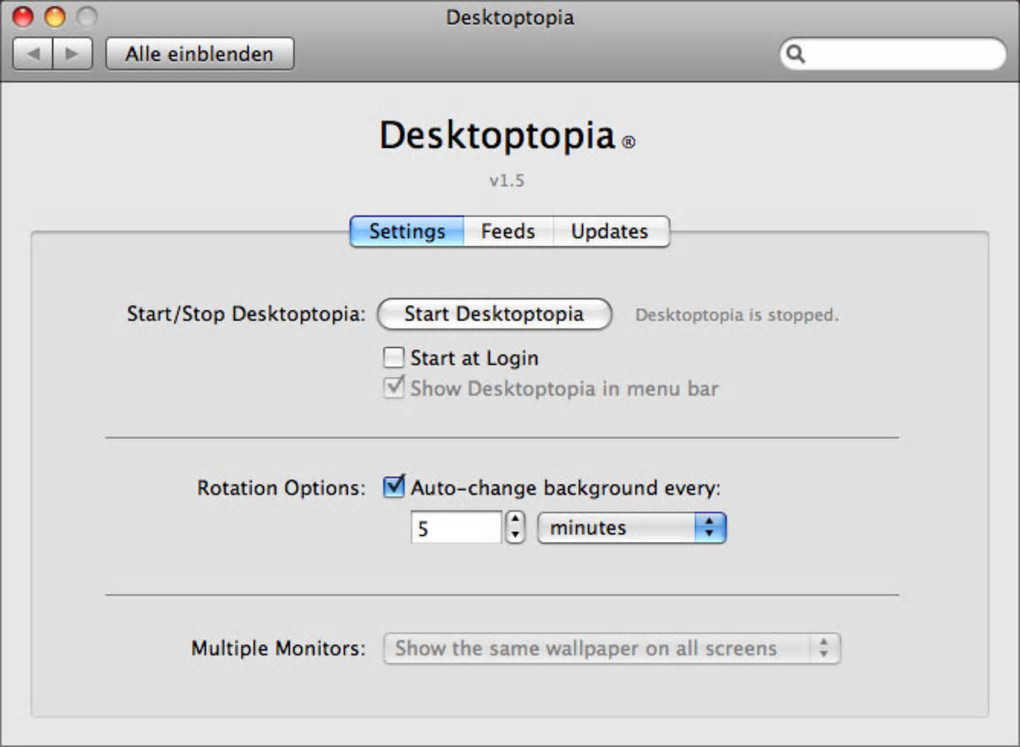1020x747 pixels.
Task: Enable the Start at Login checkbox
Action: coord(394,357)
